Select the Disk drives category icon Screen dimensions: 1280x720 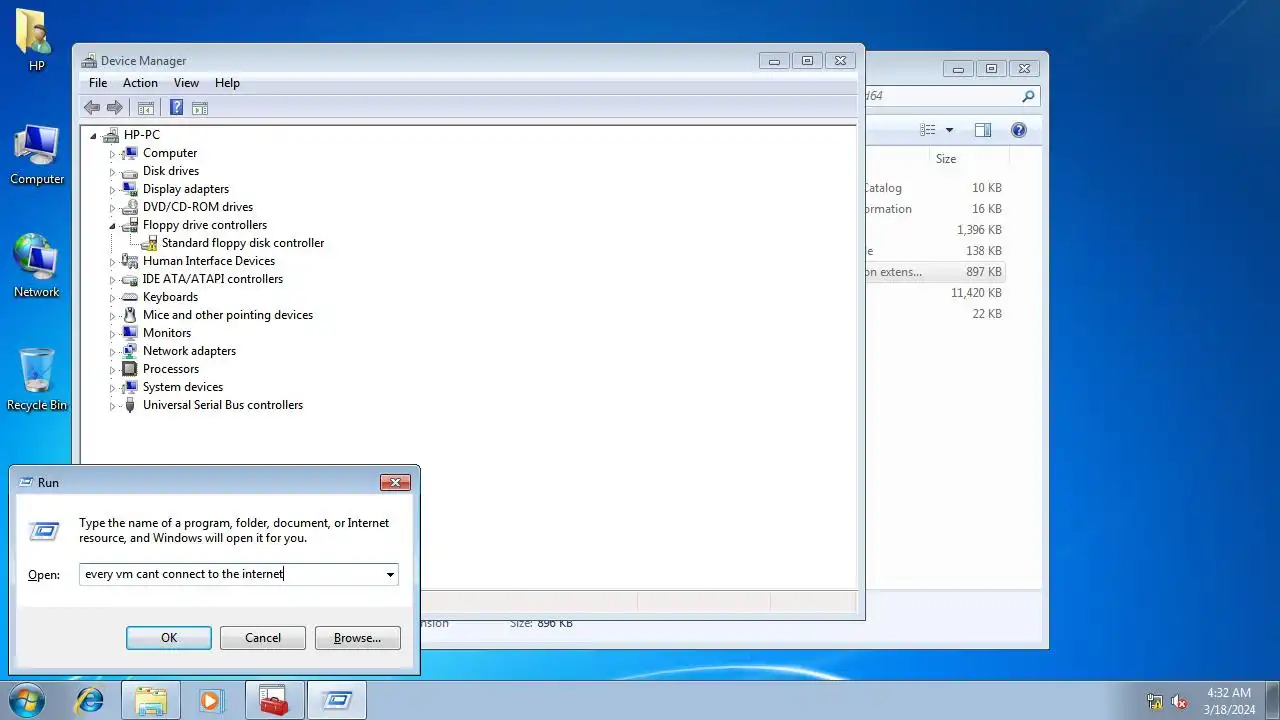pos(129,171)
